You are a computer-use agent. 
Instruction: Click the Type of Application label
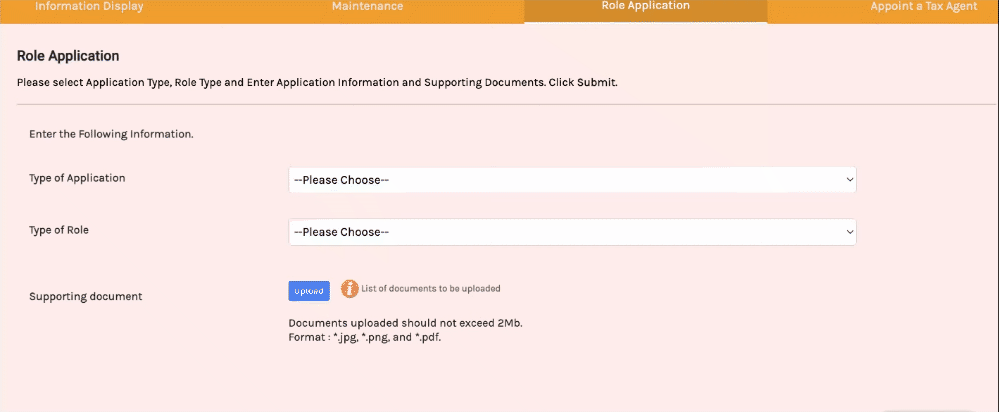[77, 178]
